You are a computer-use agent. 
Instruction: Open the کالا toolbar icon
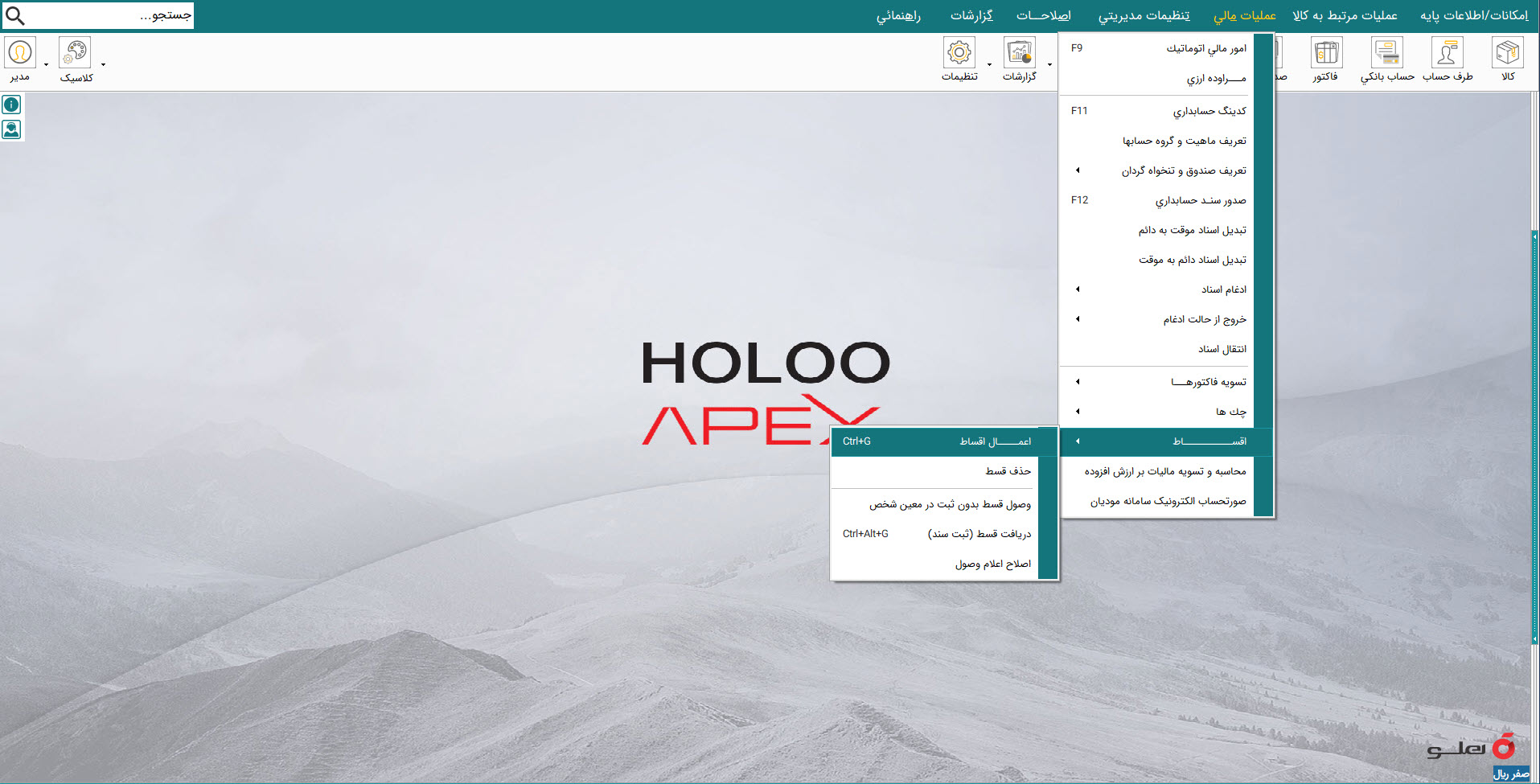(x=1507, y=53)
